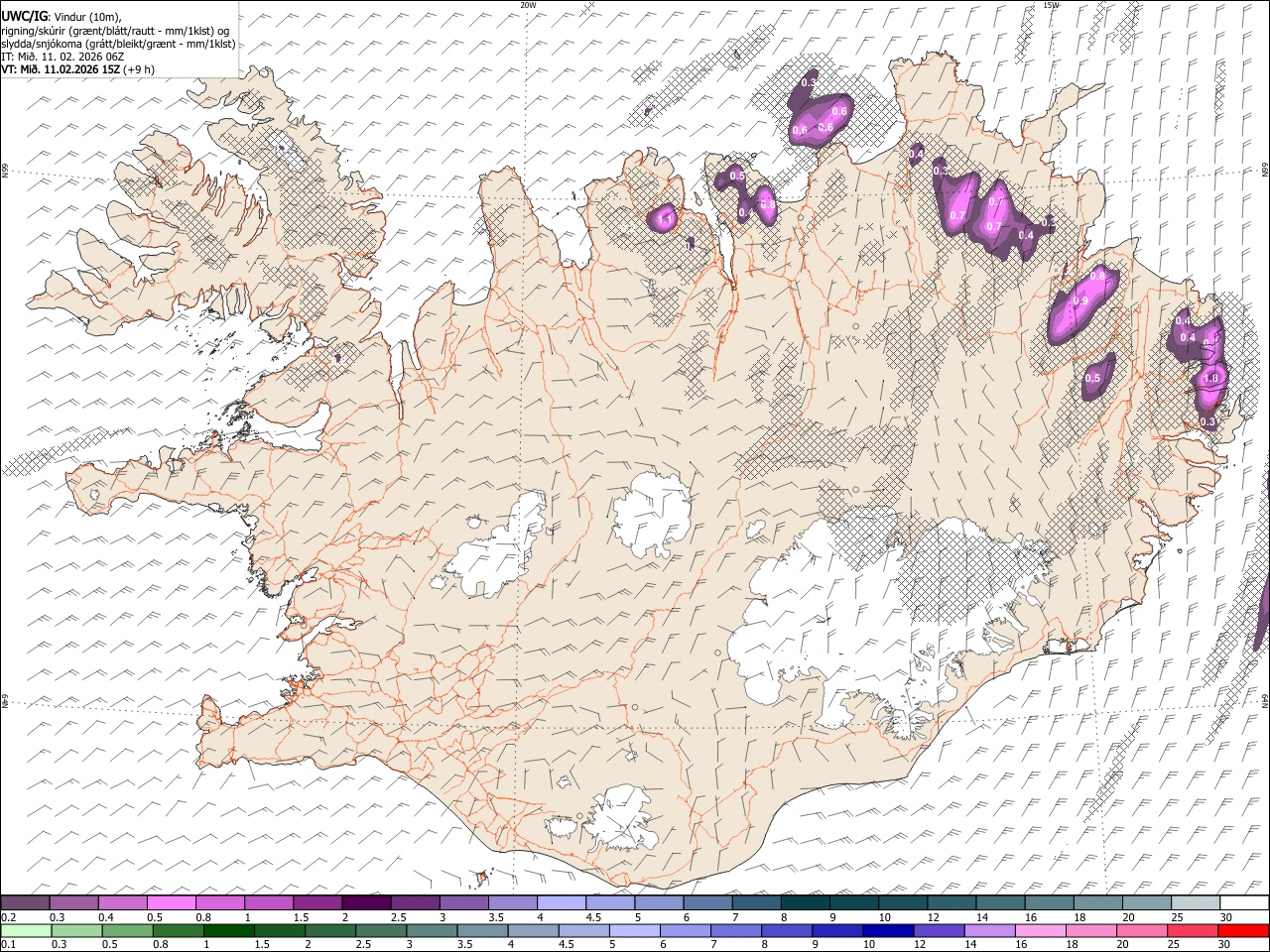Pick the very dark purple 2 swatch, upper legend
The height and width of the screenshot is (952, 1270).
[367, 902]
